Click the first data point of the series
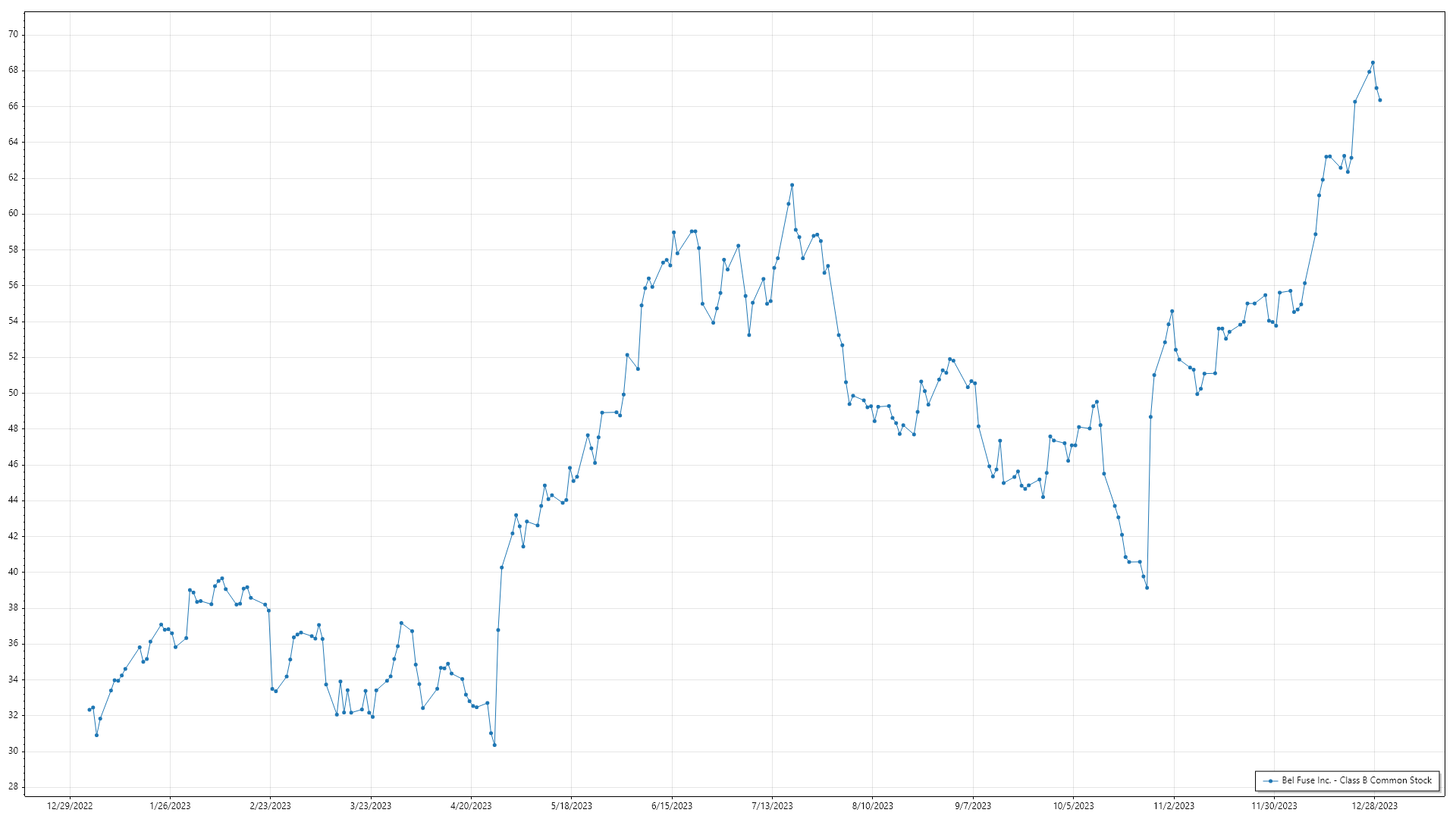The width and height of the screenshot is (1456, 819). 89,710
